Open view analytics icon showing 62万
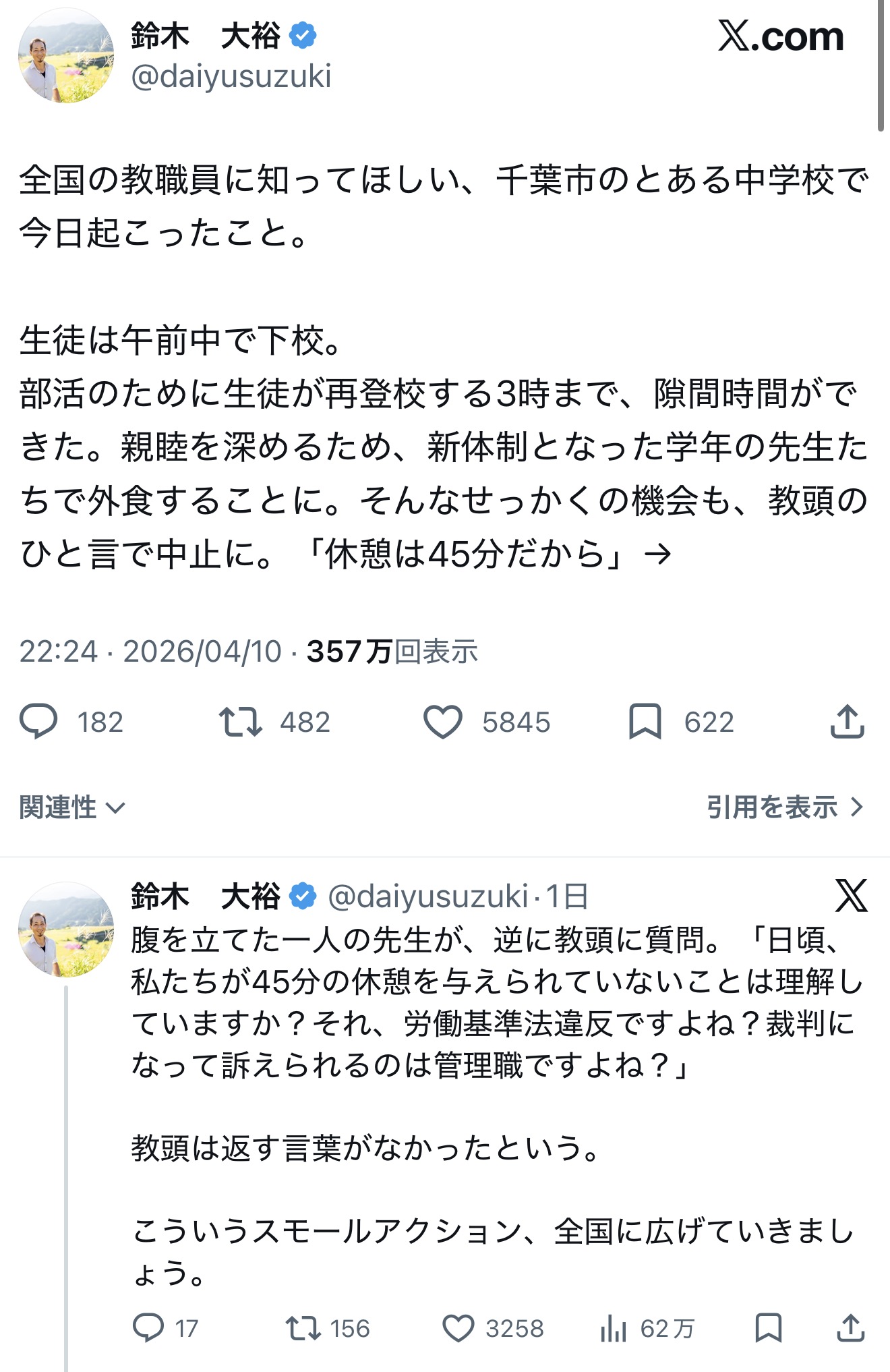This screenshot has height=1372, width=890. (x=613, y=1328)
